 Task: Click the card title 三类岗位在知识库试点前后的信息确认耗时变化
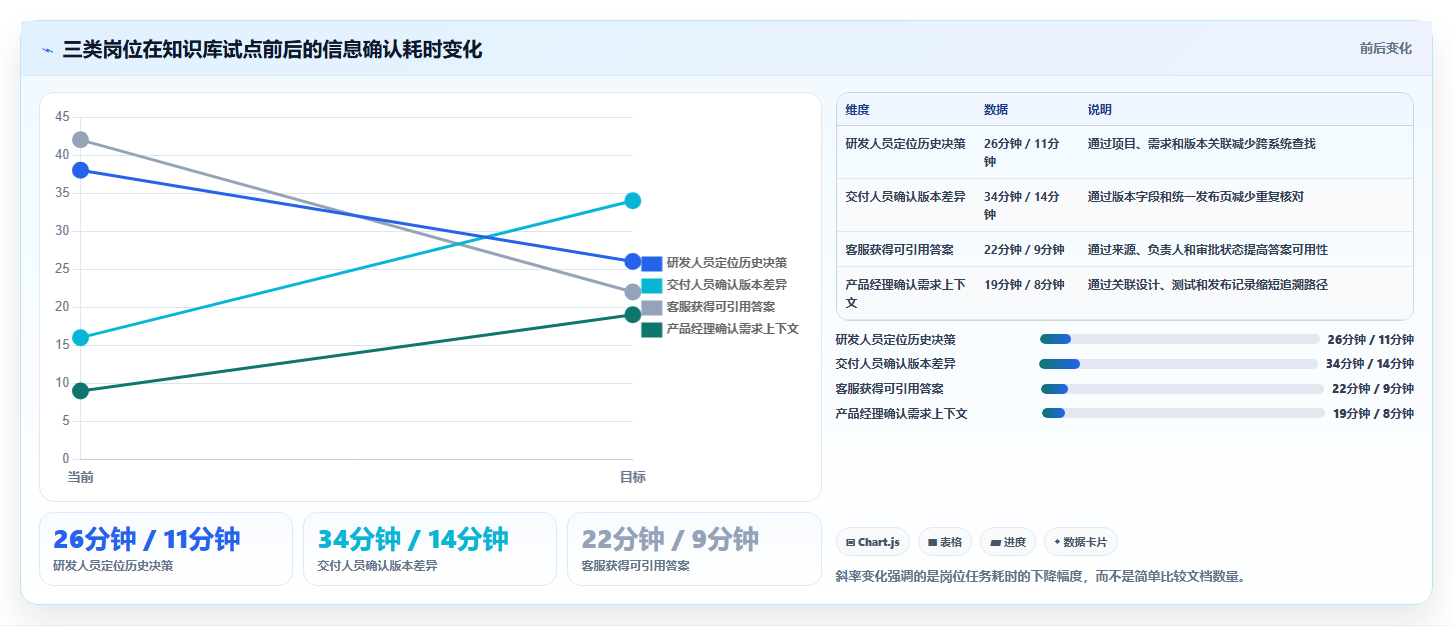tap(272, 50)
